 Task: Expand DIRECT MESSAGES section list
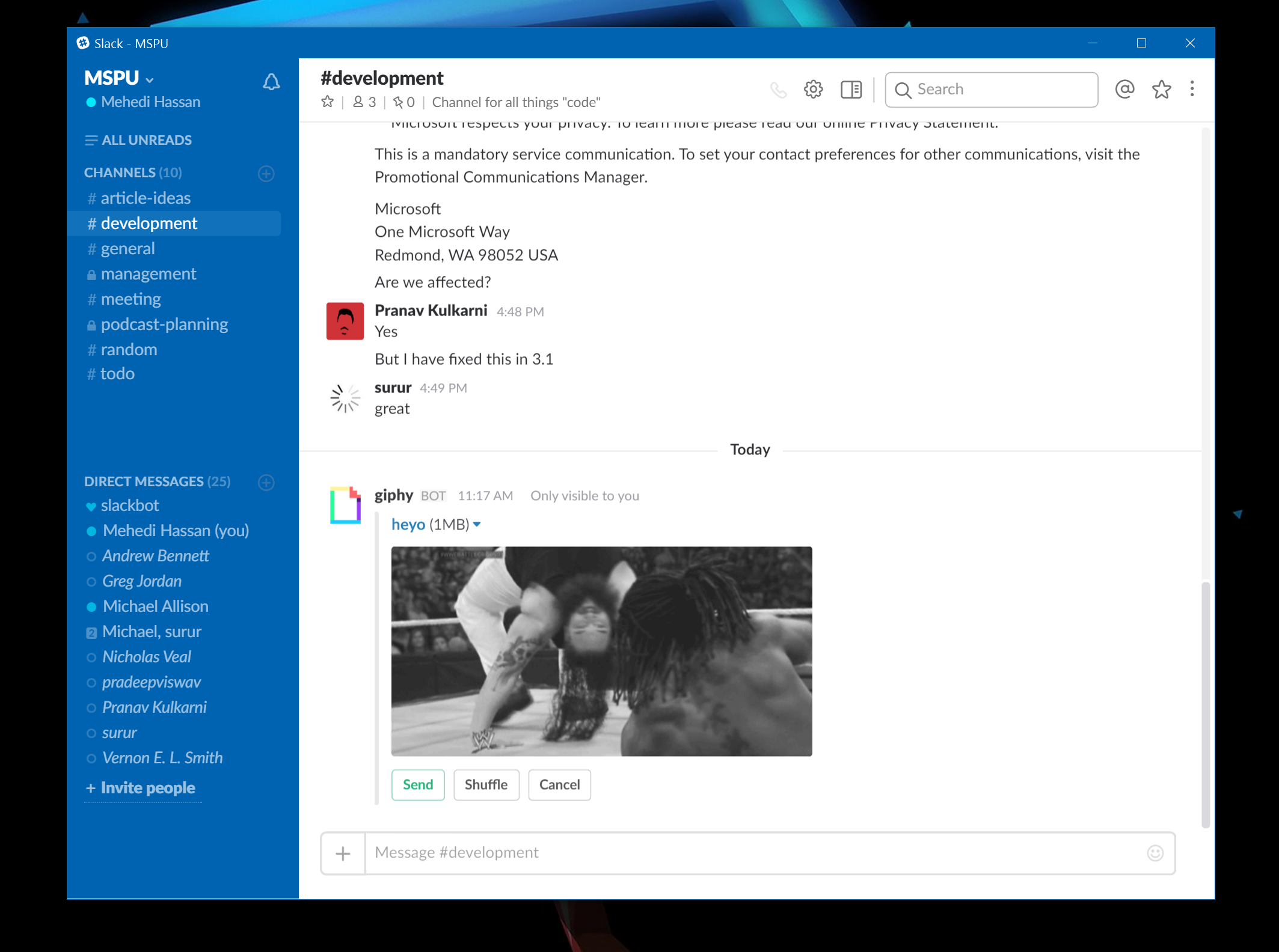159,480
